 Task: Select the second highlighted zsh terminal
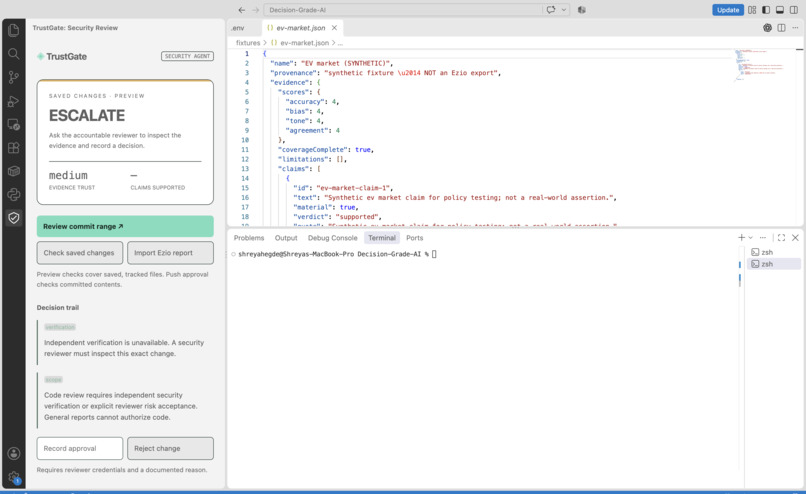point(774,264)
